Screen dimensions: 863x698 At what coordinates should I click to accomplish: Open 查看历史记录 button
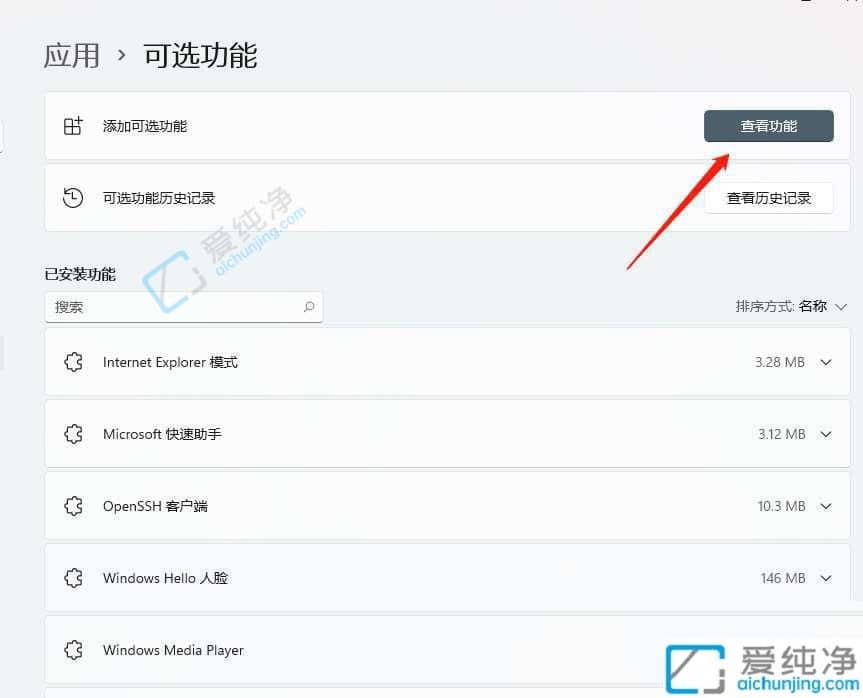click(768, 198)
